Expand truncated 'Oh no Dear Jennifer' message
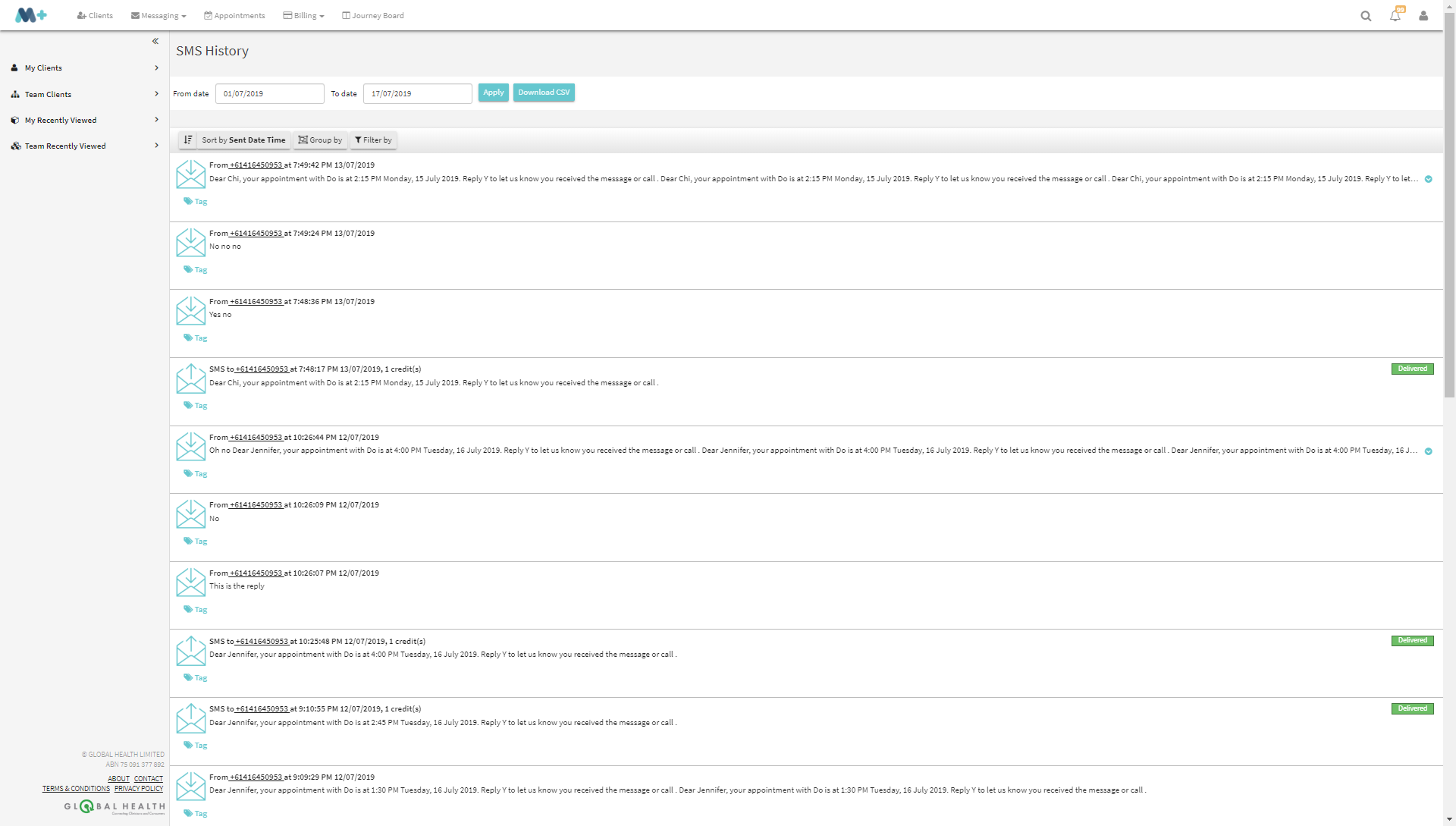Screen dimensions: 1456x826 tap(1428, 451)
